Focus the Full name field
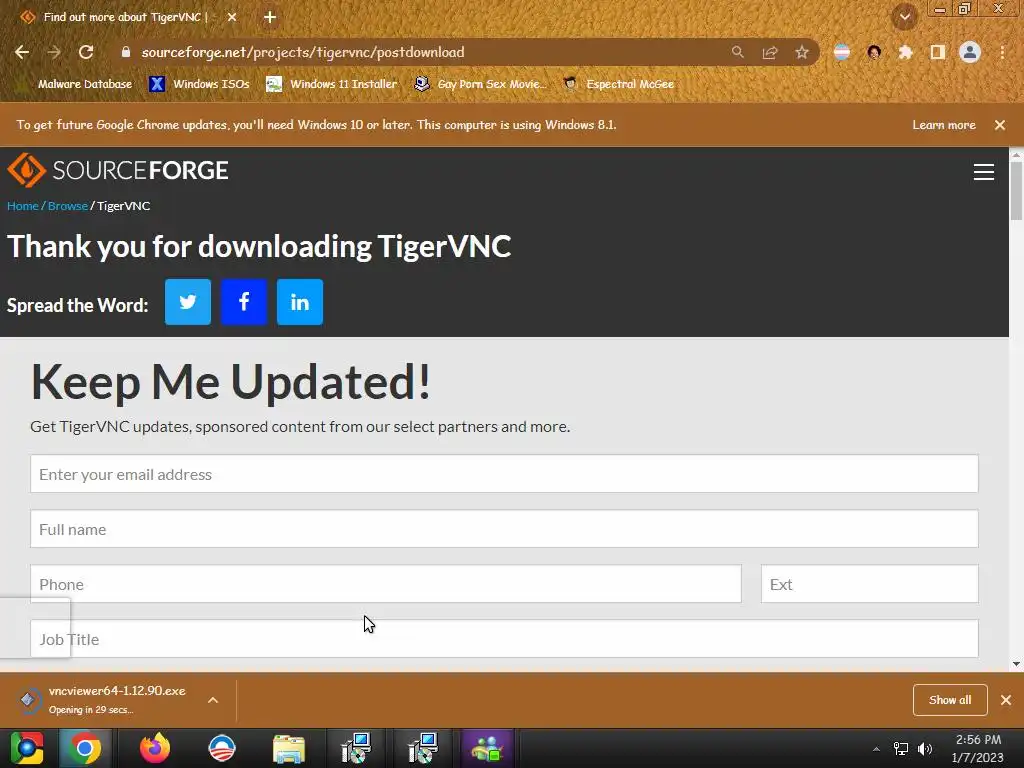Viewport: 1024px width, 768px height. (x=504, y=528)
